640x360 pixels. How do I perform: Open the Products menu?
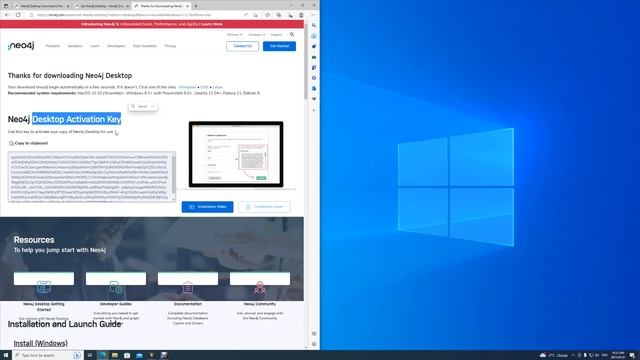(53, 46)
